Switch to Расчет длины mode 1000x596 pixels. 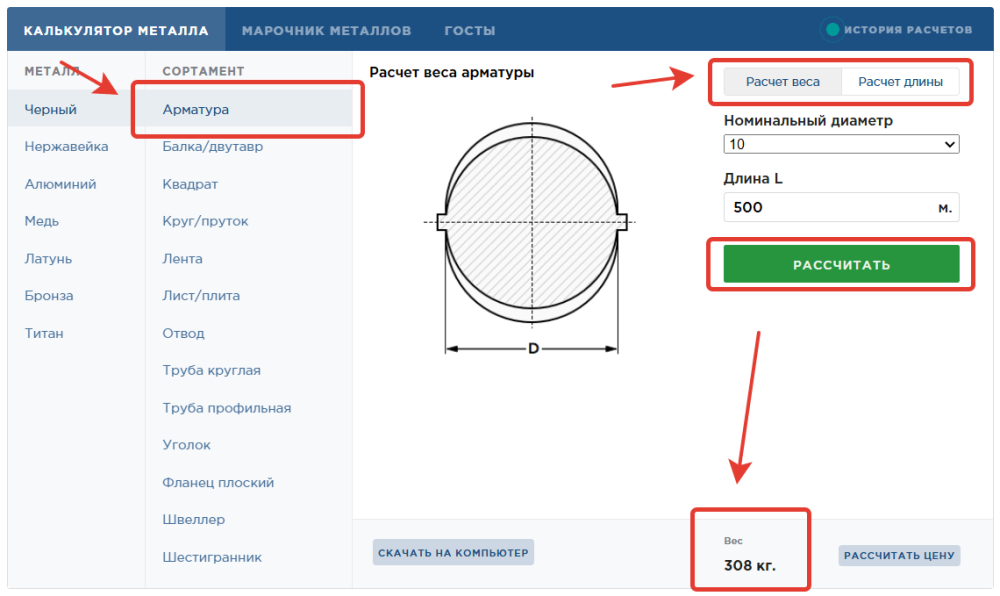point(900,82)
